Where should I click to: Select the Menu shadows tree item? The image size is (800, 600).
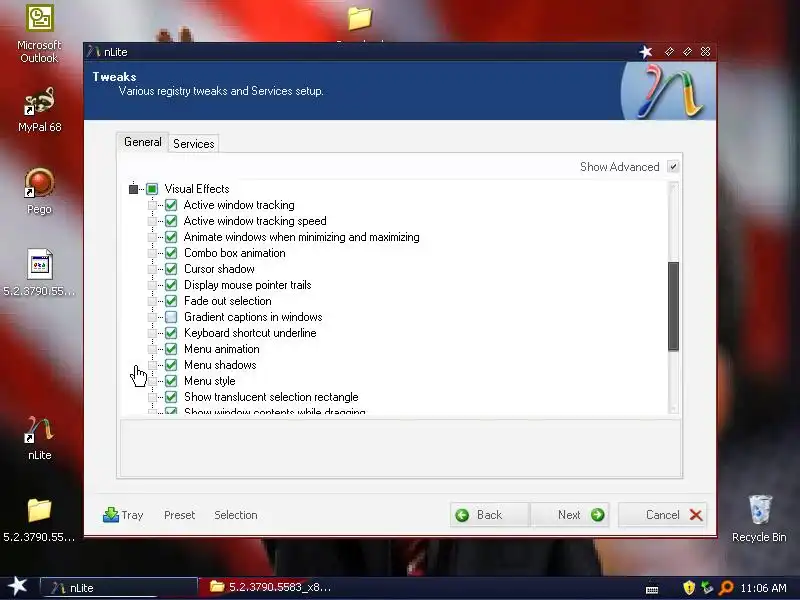220,365
